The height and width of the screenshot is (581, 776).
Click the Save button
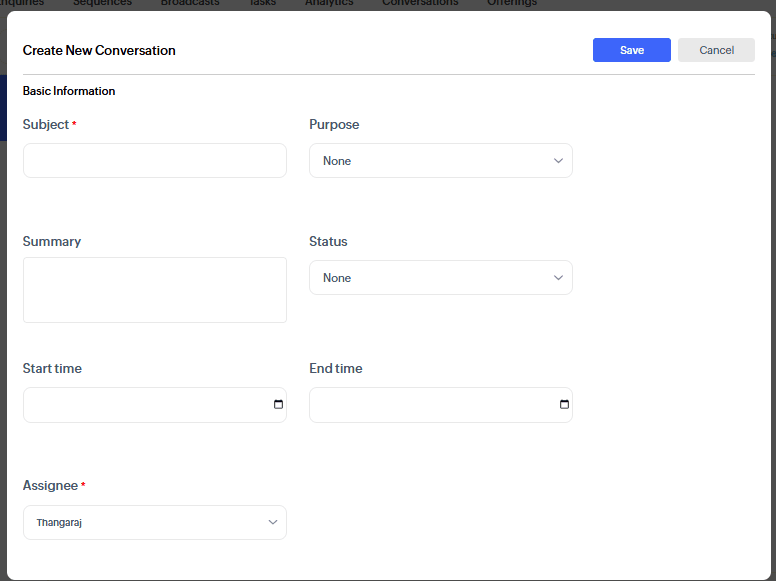(631, 50)
